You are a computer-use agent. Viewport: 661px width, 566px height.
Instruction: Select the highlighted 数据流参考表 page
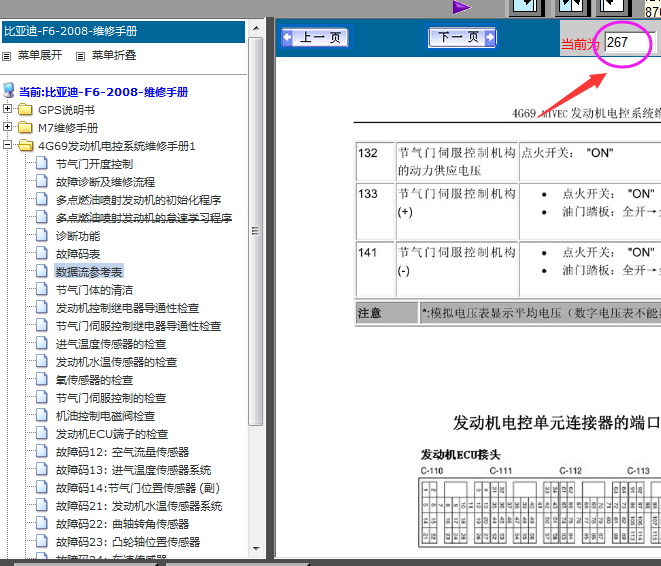pyautogui.click(x=89, y=272)
